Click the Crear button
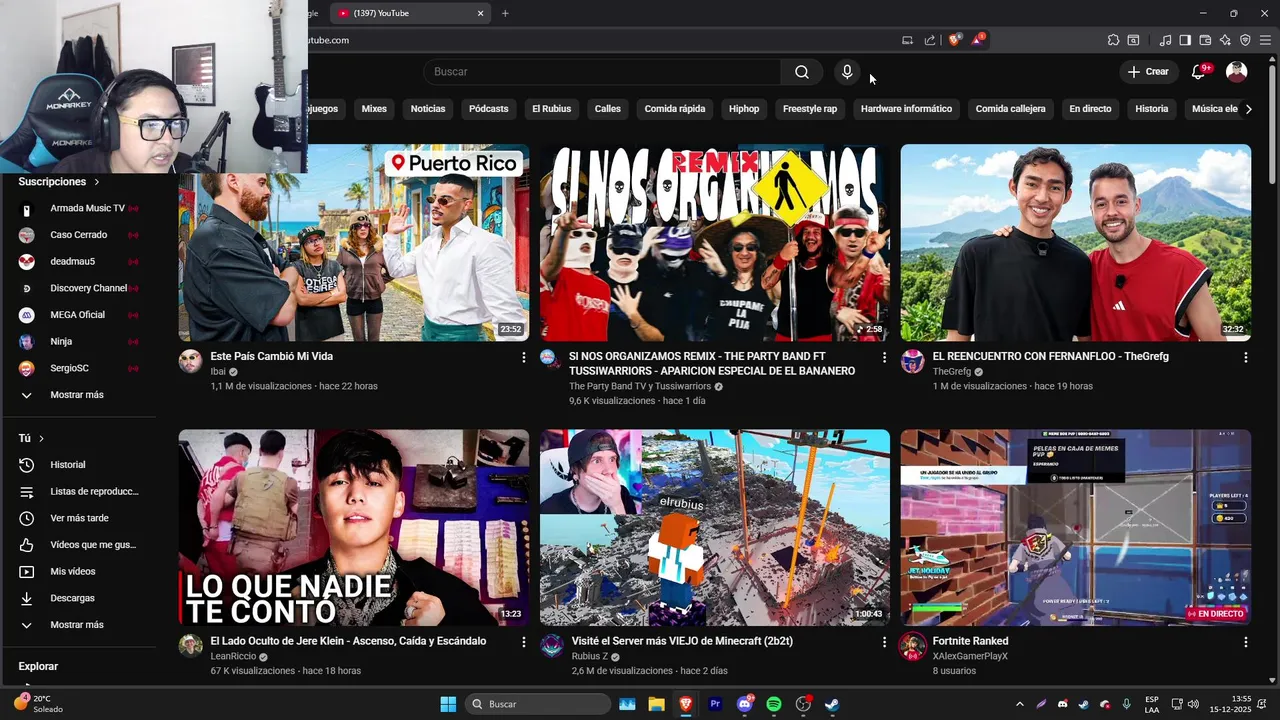This screenshot has width=1280, height=720. coord(1148,72)
